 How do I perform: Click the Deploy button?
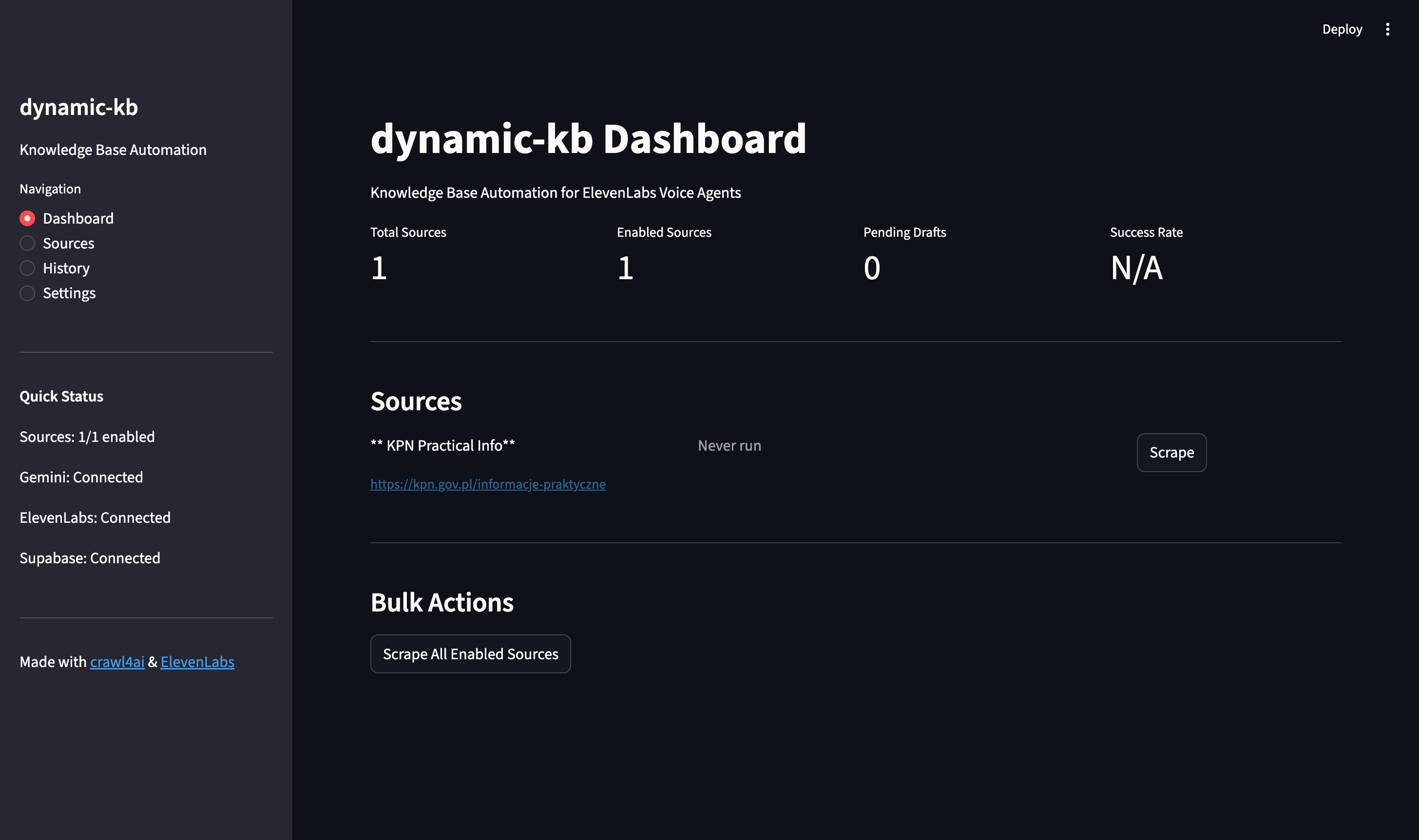1342,28
